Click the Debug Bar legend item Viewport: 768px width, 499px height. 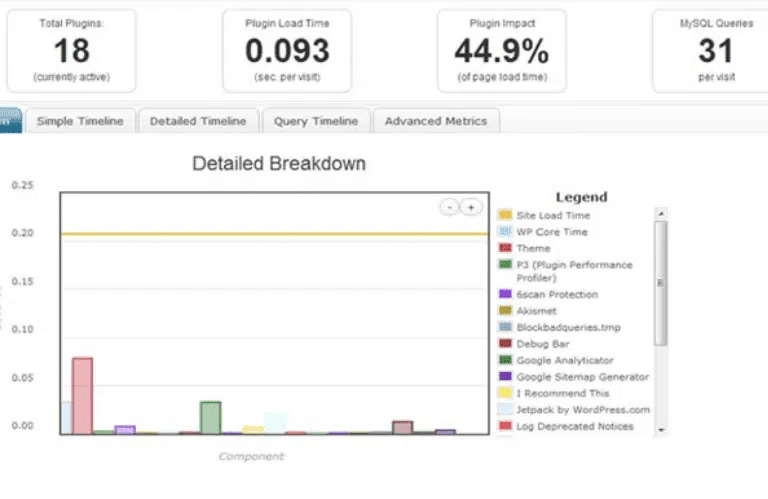click(x=505, y=344)
